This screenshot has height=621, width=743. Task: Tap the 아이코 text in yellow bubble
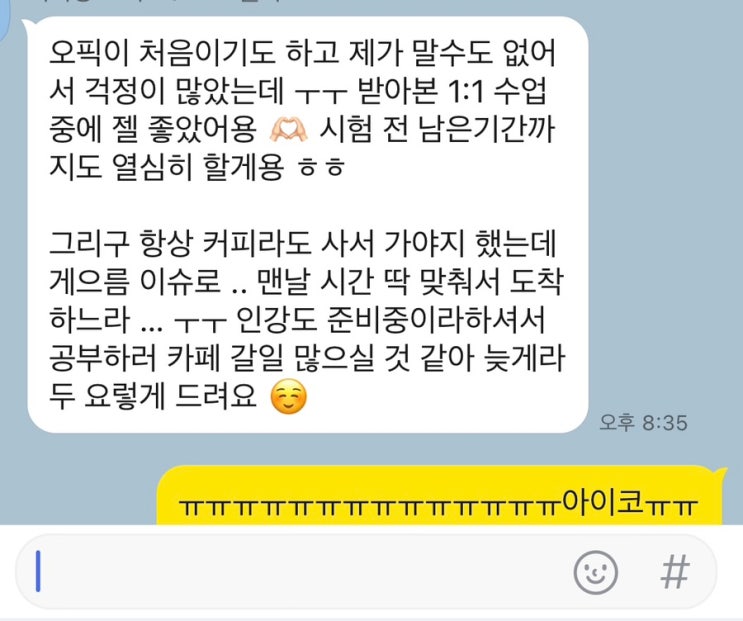click(x=602, y=504)
